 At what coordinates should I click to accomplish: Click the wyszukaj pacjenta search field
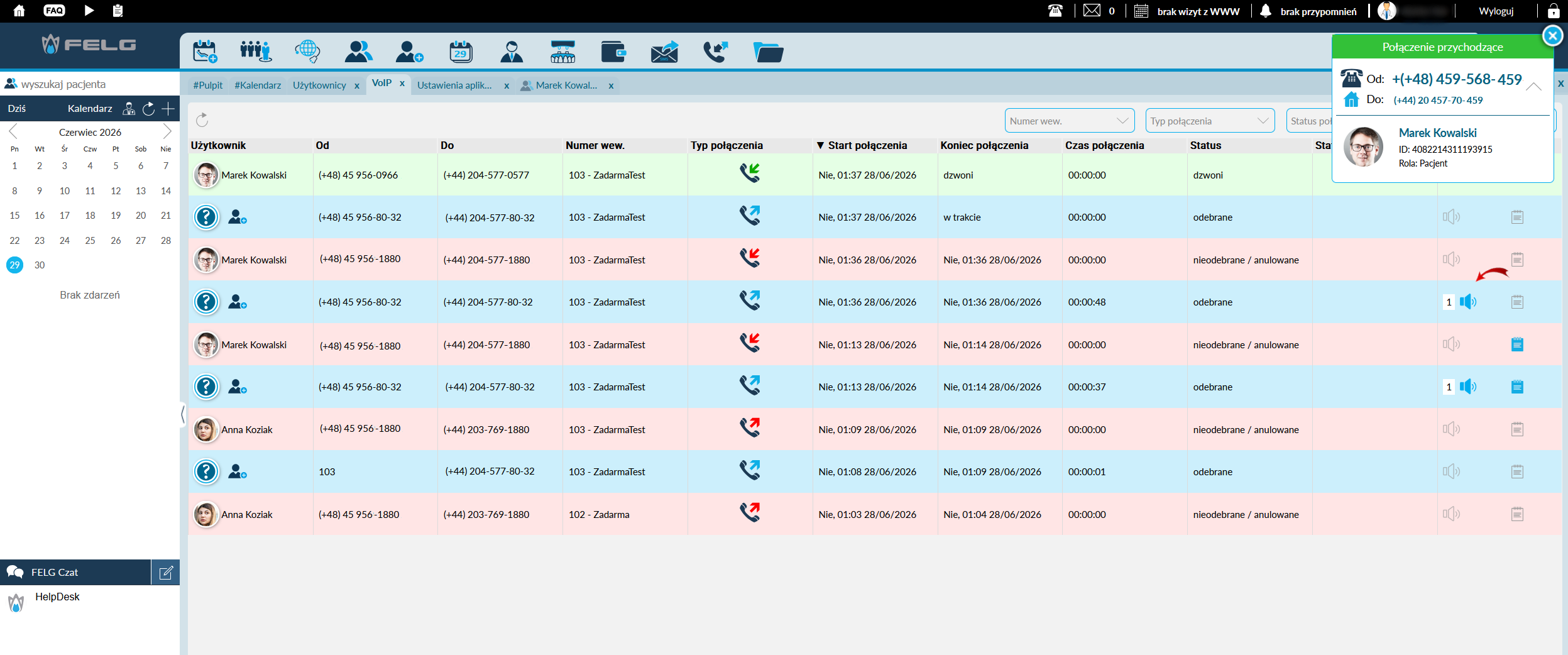pyautogui.click(x=90, y=84)
